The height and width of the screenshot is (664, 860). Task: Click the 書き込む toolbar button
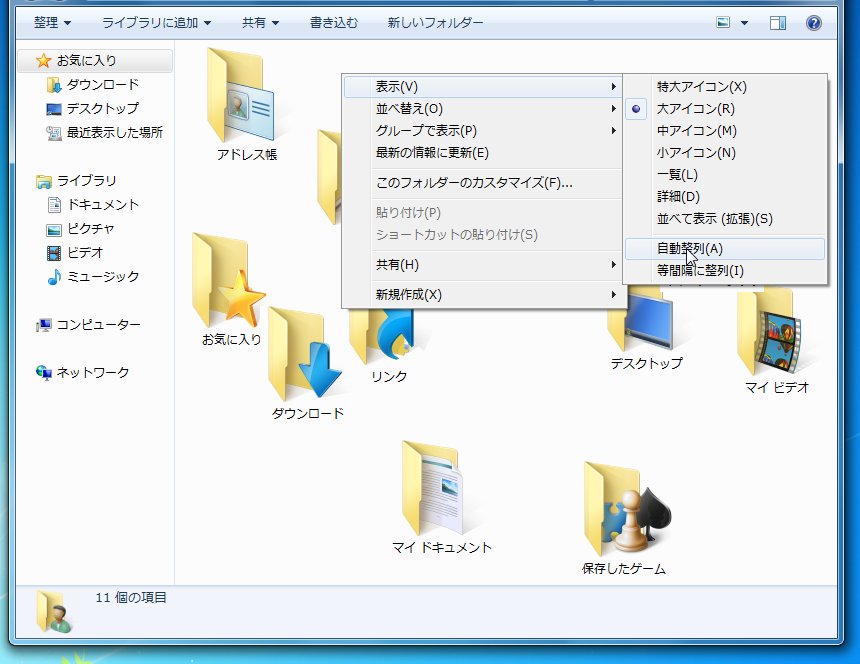point(333,22)
